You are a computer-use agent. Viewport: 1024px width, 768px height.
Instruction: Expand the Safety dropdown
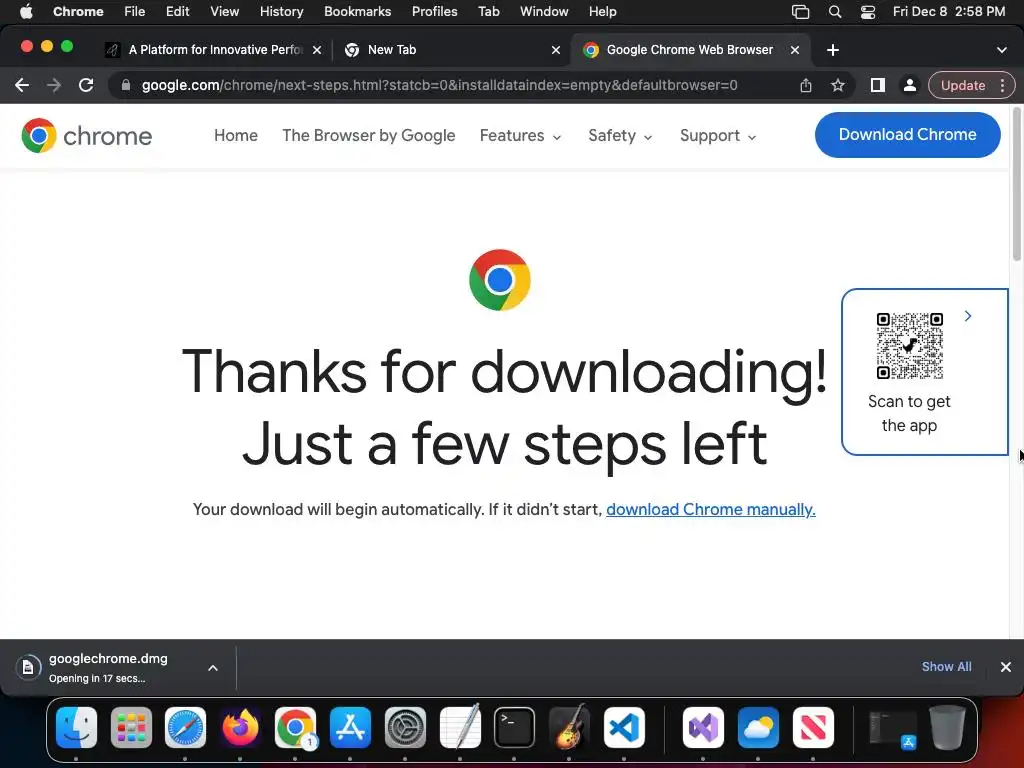tap(620, 136)
